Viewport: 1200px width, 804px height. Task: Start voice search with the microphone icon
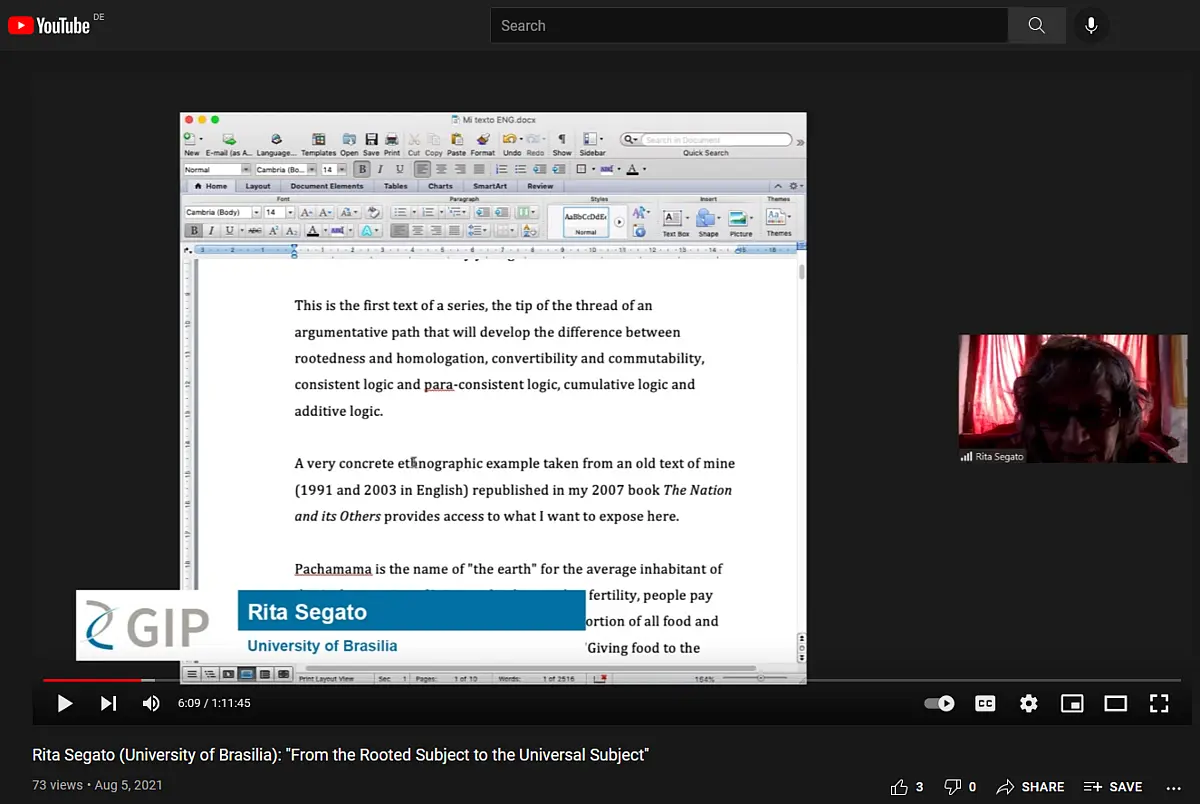(1091, 25)
